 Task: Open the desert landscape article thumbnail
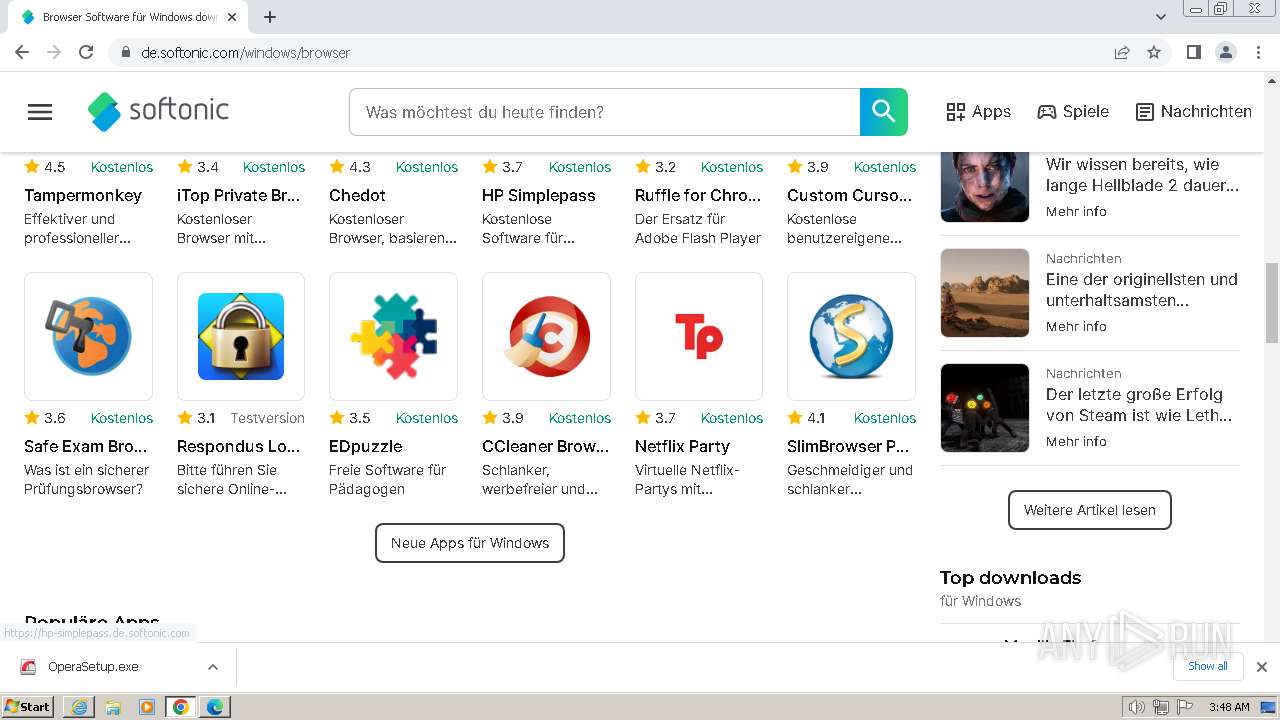985,293
